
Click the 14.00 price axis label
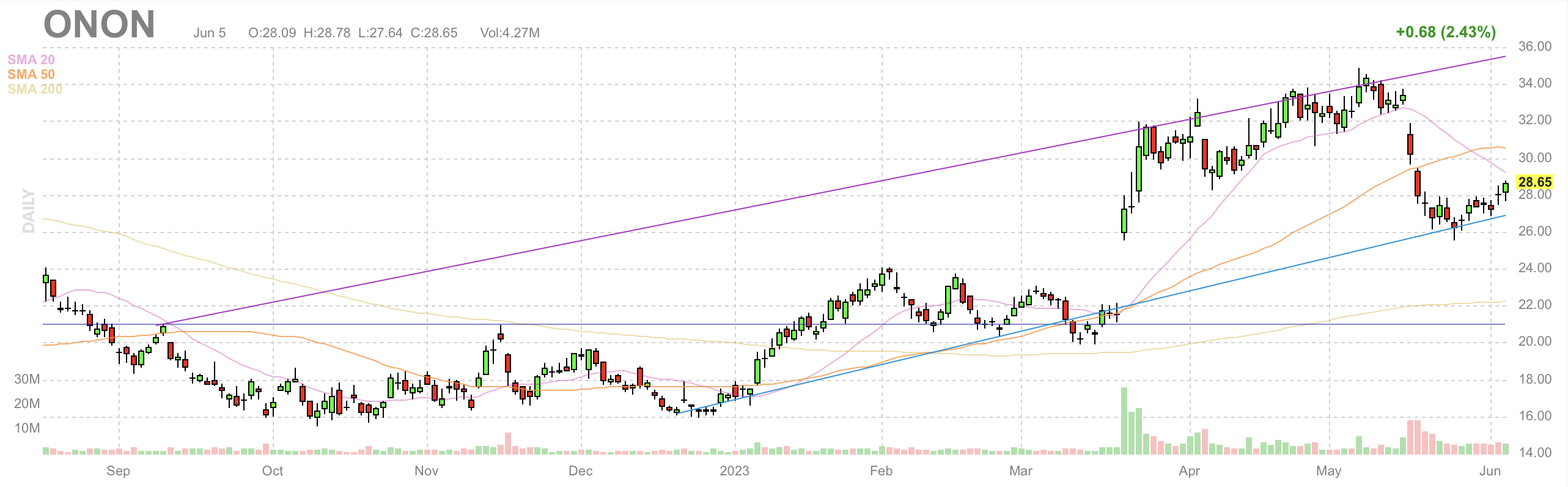[x=1534, y=453]
